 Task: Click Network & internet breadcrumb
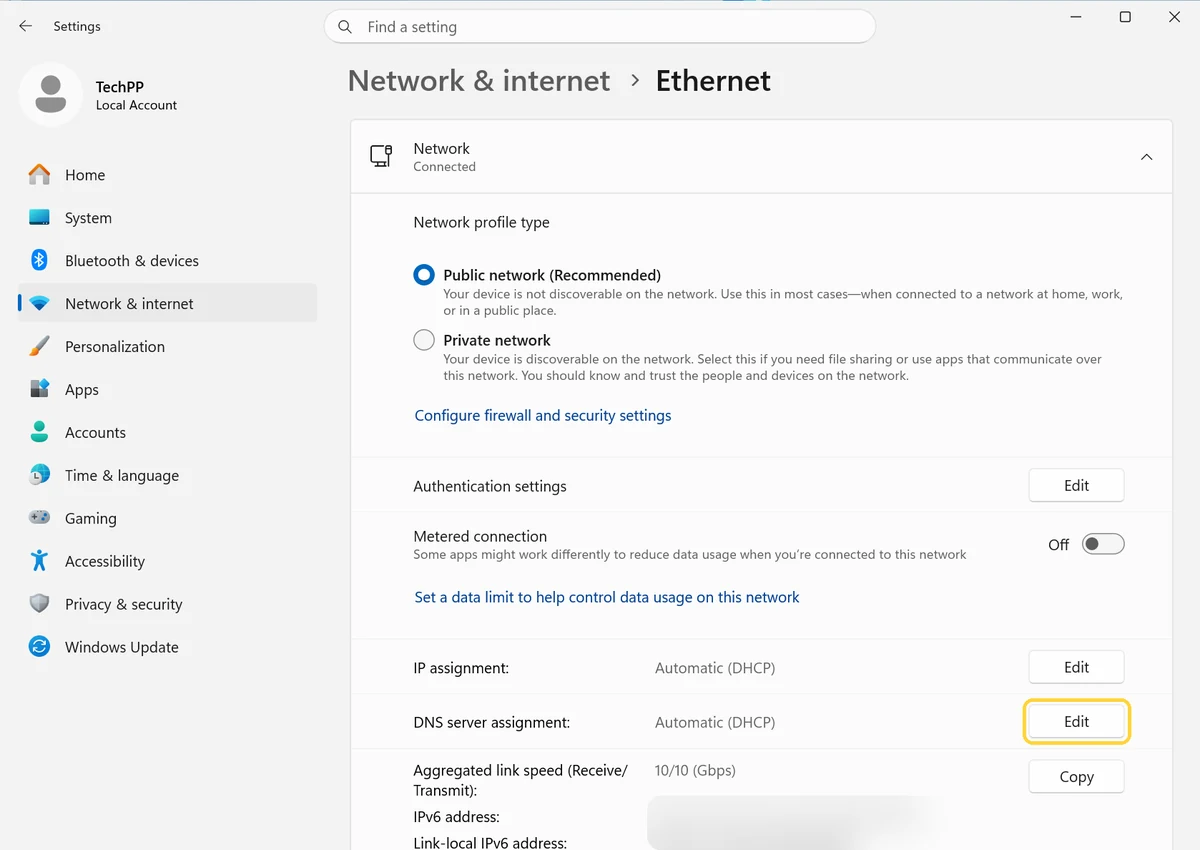pyautogui.click(x=479, y=81)
